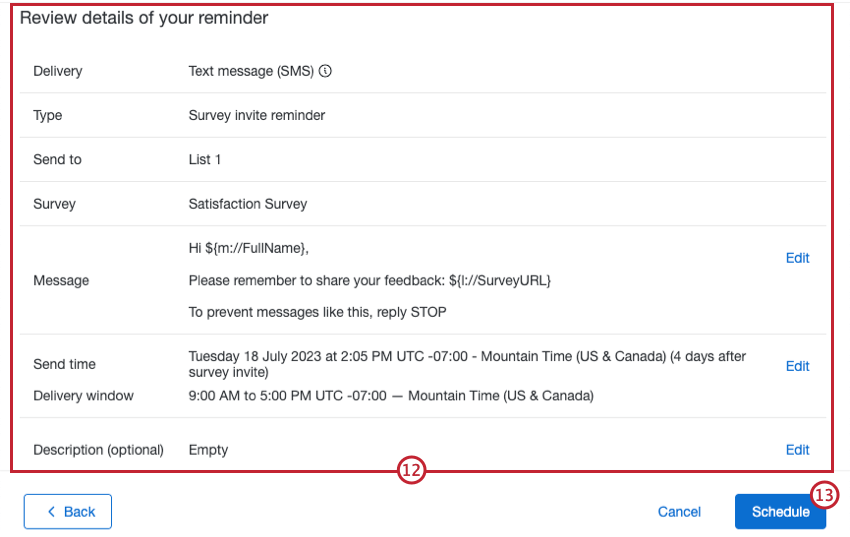Viewport: 850px width, 537px height.
Task: Click the numbered step marker 13
Action: 824,496
